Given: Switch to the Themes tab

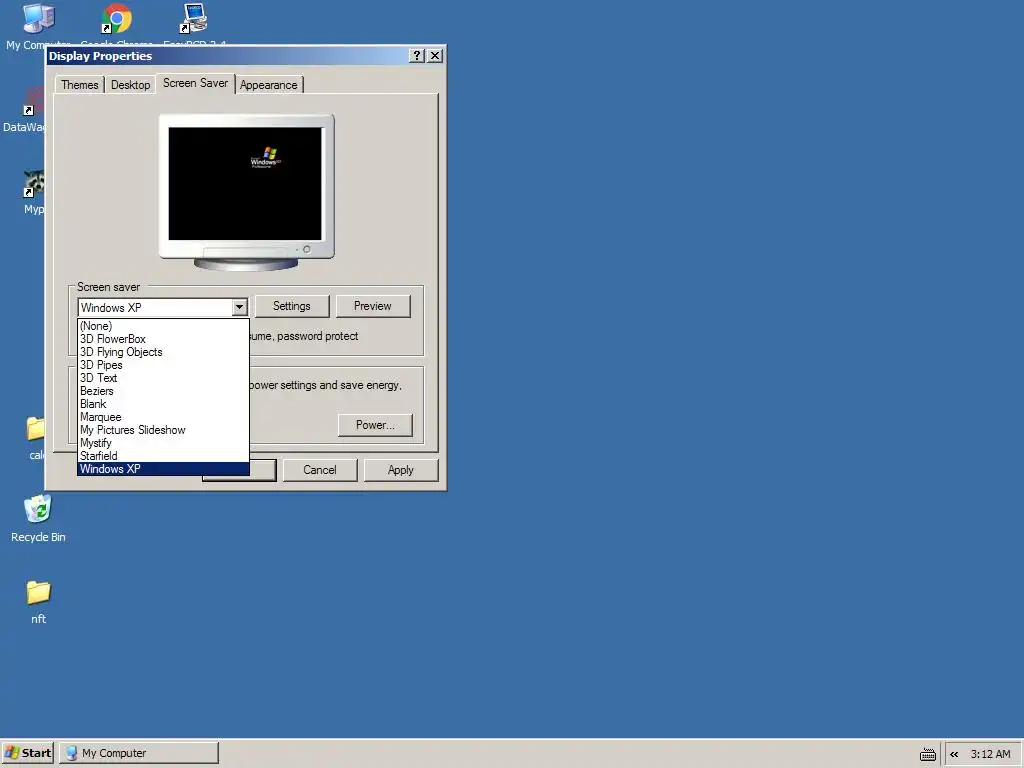Looking at the screenshot, I should pyautogui.click(x=80, y=85).
